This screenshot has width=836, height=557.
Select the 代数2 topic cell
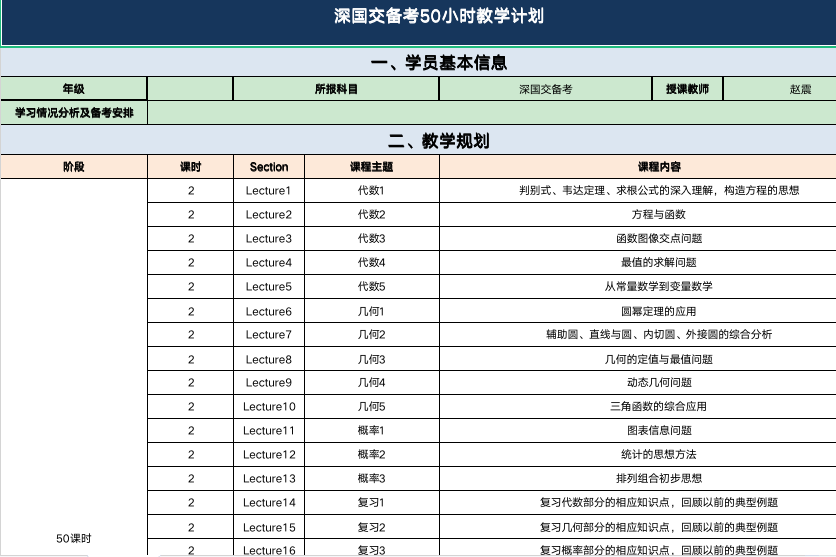tap(372, 214)
